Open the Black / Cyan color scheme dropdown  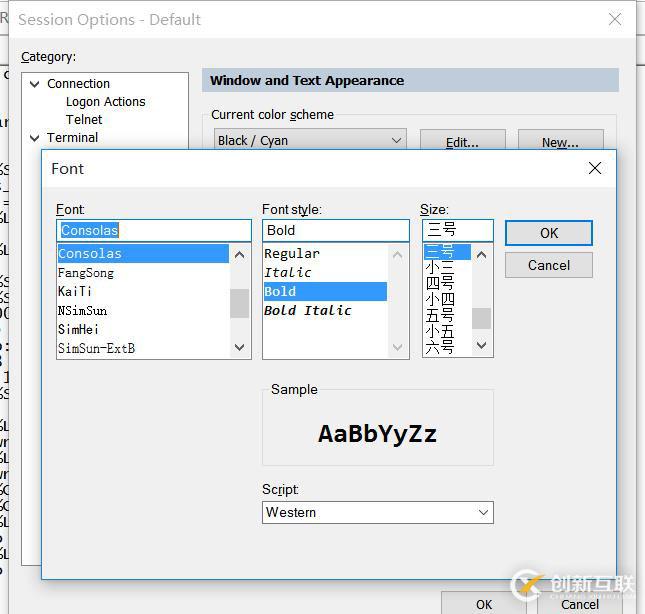click(310, 140)
